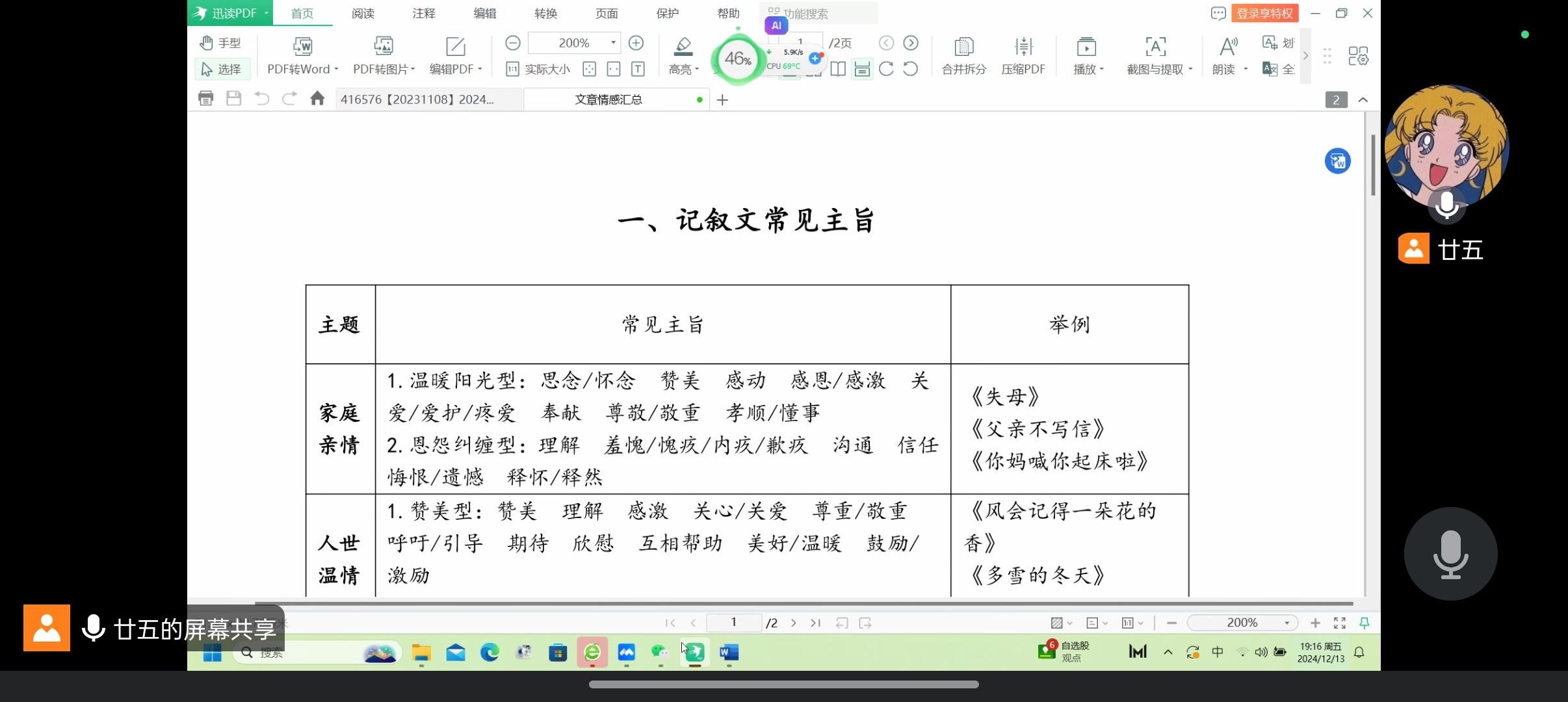This screenshot has width=1568, height=702.
Task: Click the PDF转Word converter icon
Action: click(302, 46)
